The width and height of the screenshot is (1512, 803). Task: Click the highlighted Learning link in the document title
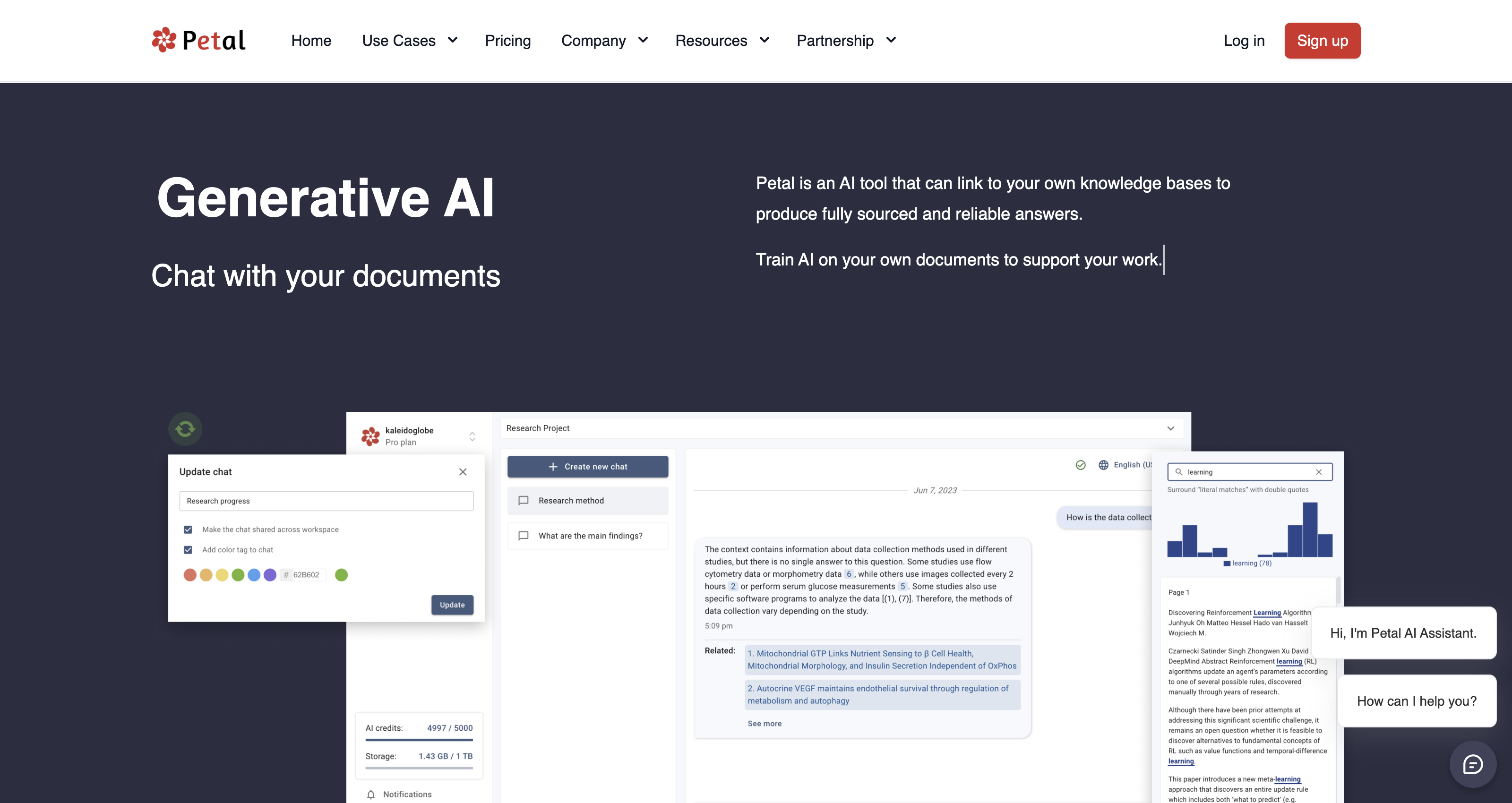click(x=1267, y=613)
